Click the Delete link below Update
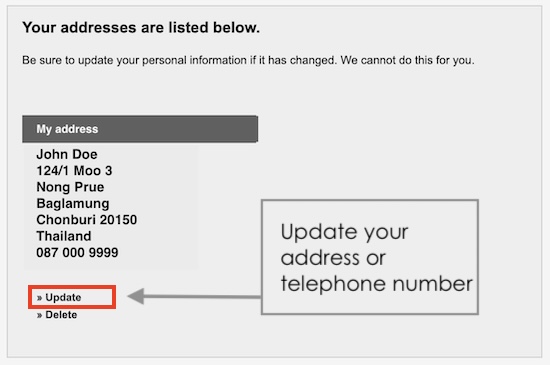Viewport: 550px width, 365px height. click(x=61, y=315)
